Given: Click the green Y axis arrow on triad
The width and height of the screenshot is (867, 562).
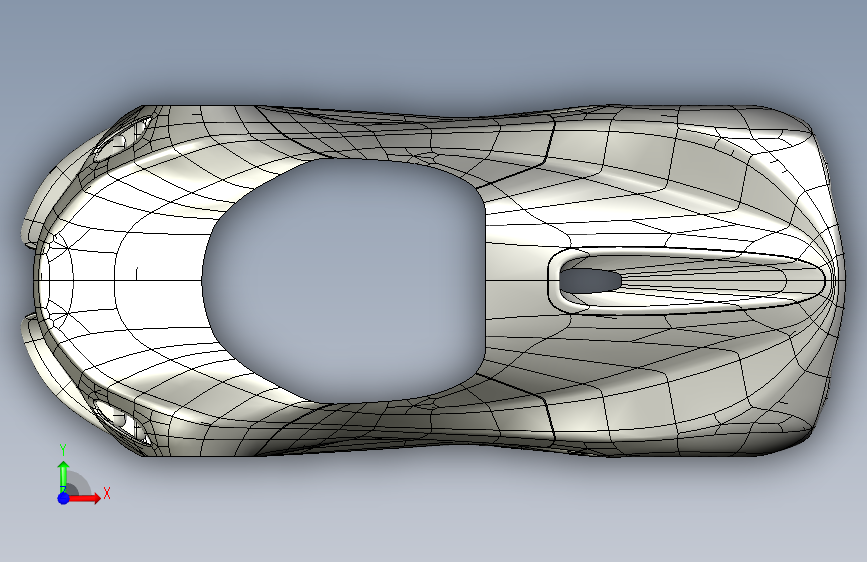Looking at the screenshot, I should [64, 476].
